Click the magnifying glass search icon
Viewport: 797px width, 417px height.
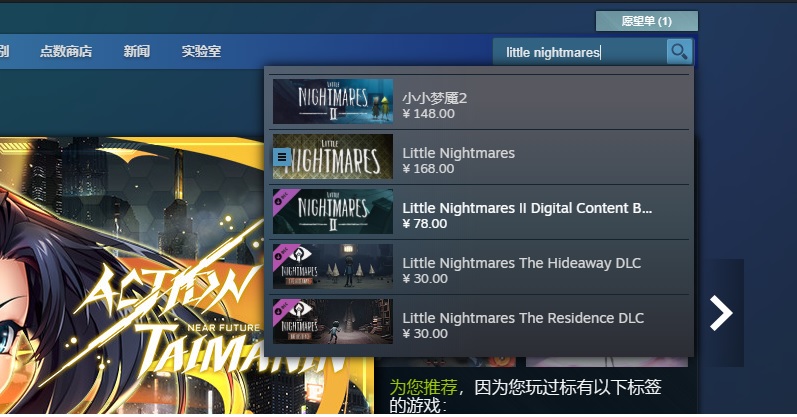679,51
